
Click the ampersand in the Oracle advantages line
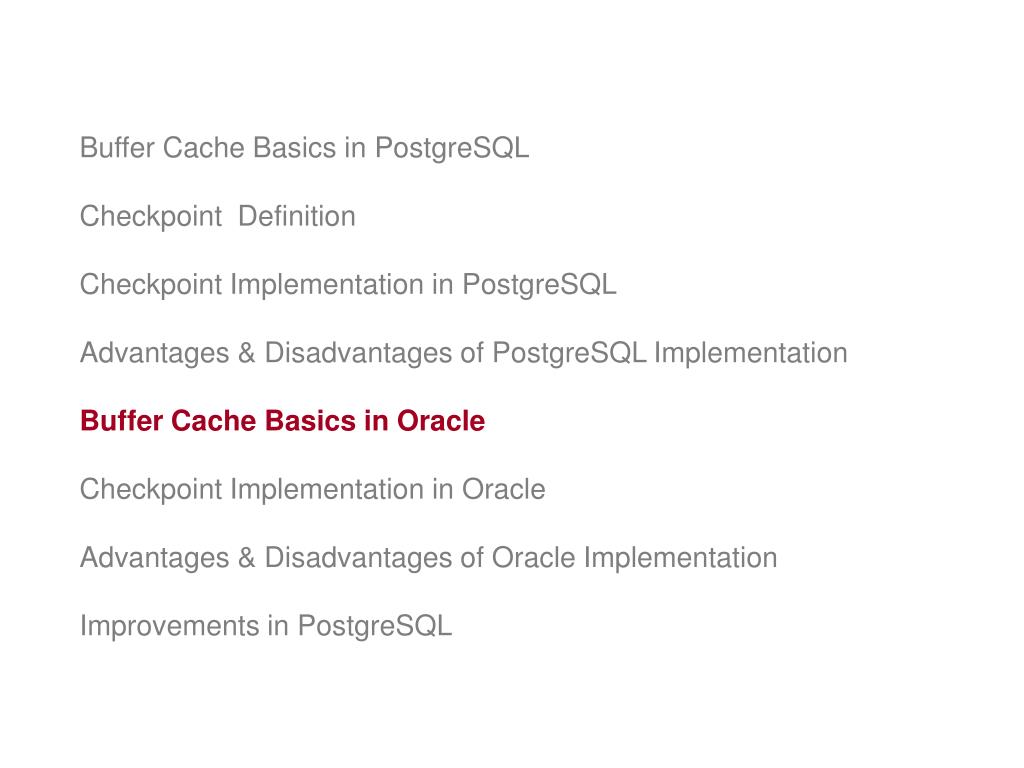point(246,558)
